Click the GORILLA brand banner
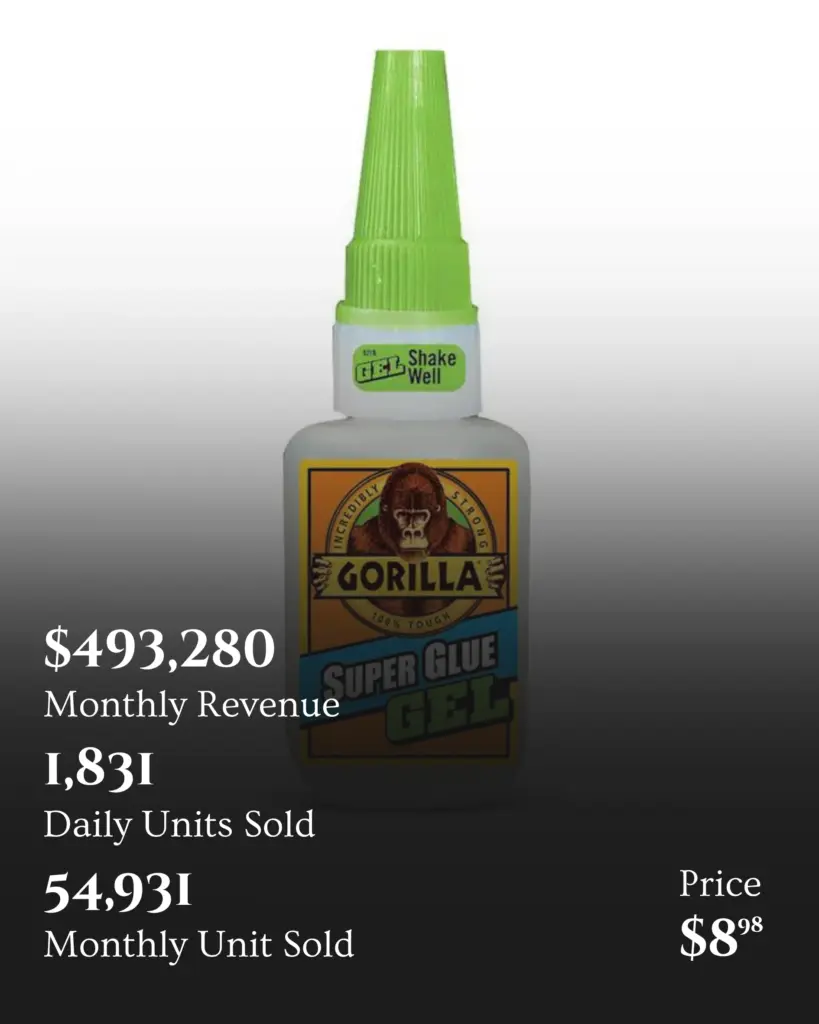The width and height of the screenshot is (819, 1024). (411, 576)
